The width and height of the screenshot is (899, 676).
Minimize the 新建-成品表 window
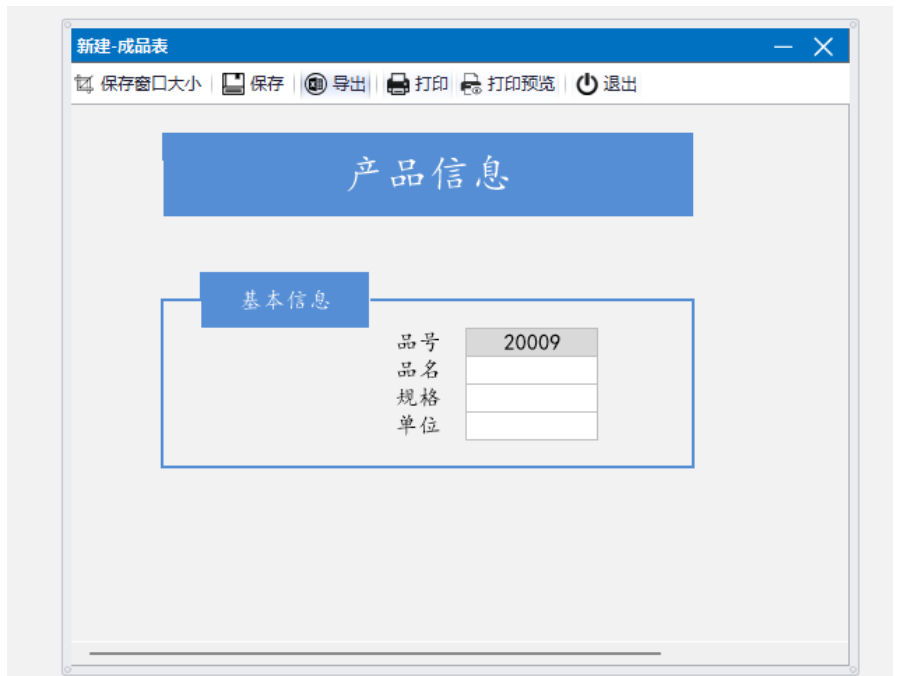(783, 47)
